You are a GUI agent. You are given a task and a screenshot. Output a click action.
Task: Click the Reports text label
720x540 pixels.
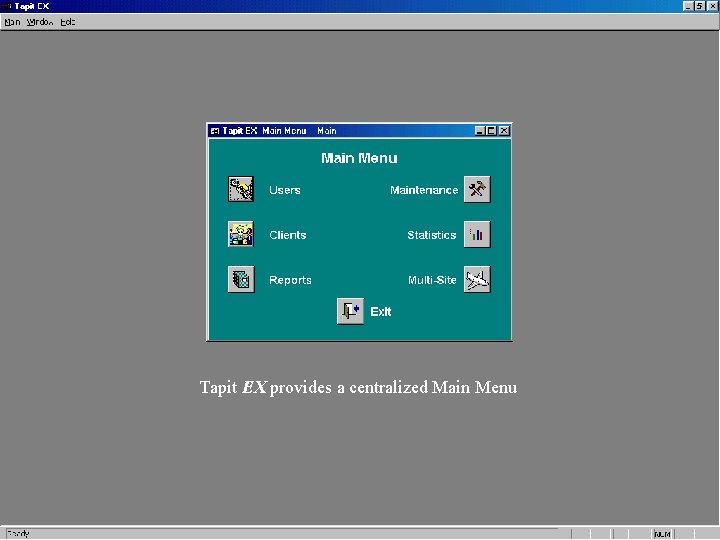[290, 280]
